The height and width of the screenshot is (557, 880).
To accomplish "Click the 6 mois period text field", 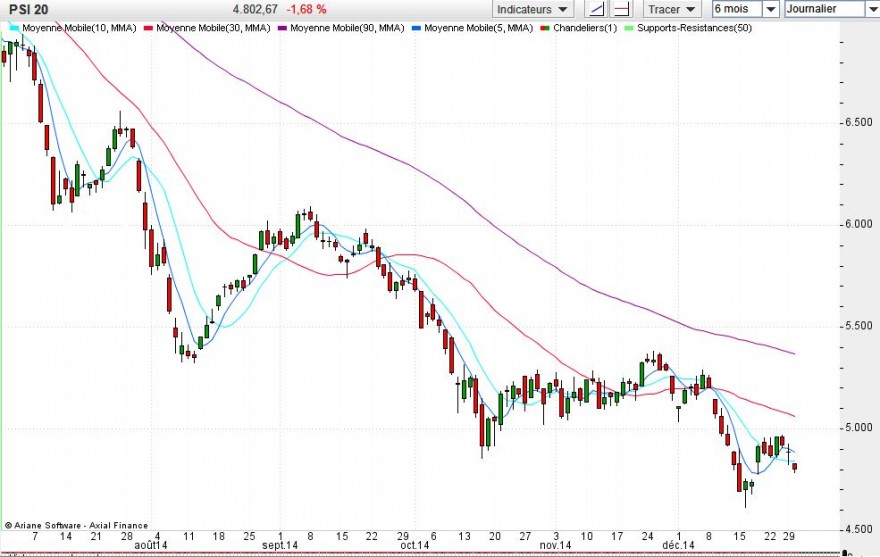I will point(737,9).
